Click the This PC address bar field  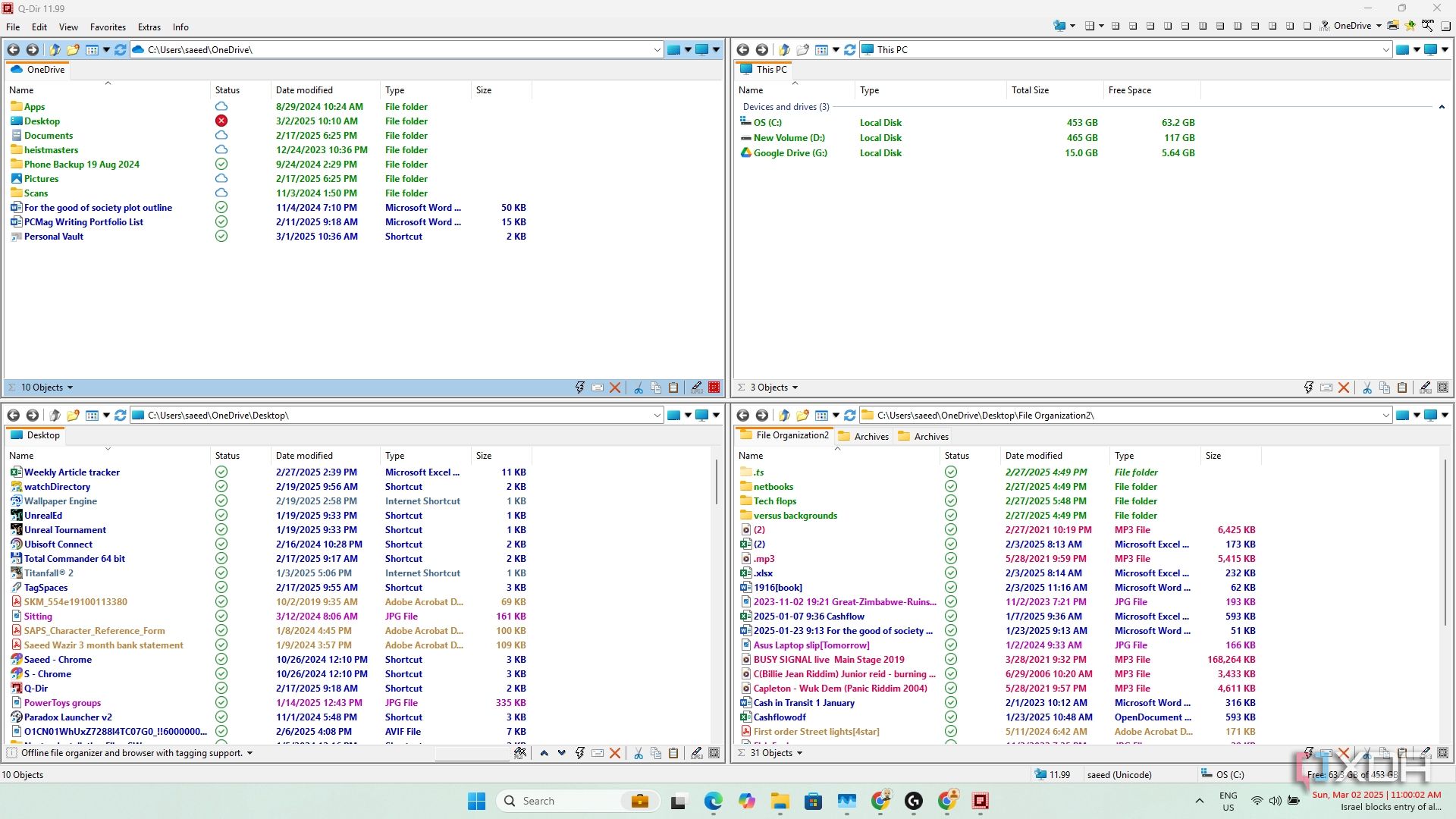click(1126, 50)
